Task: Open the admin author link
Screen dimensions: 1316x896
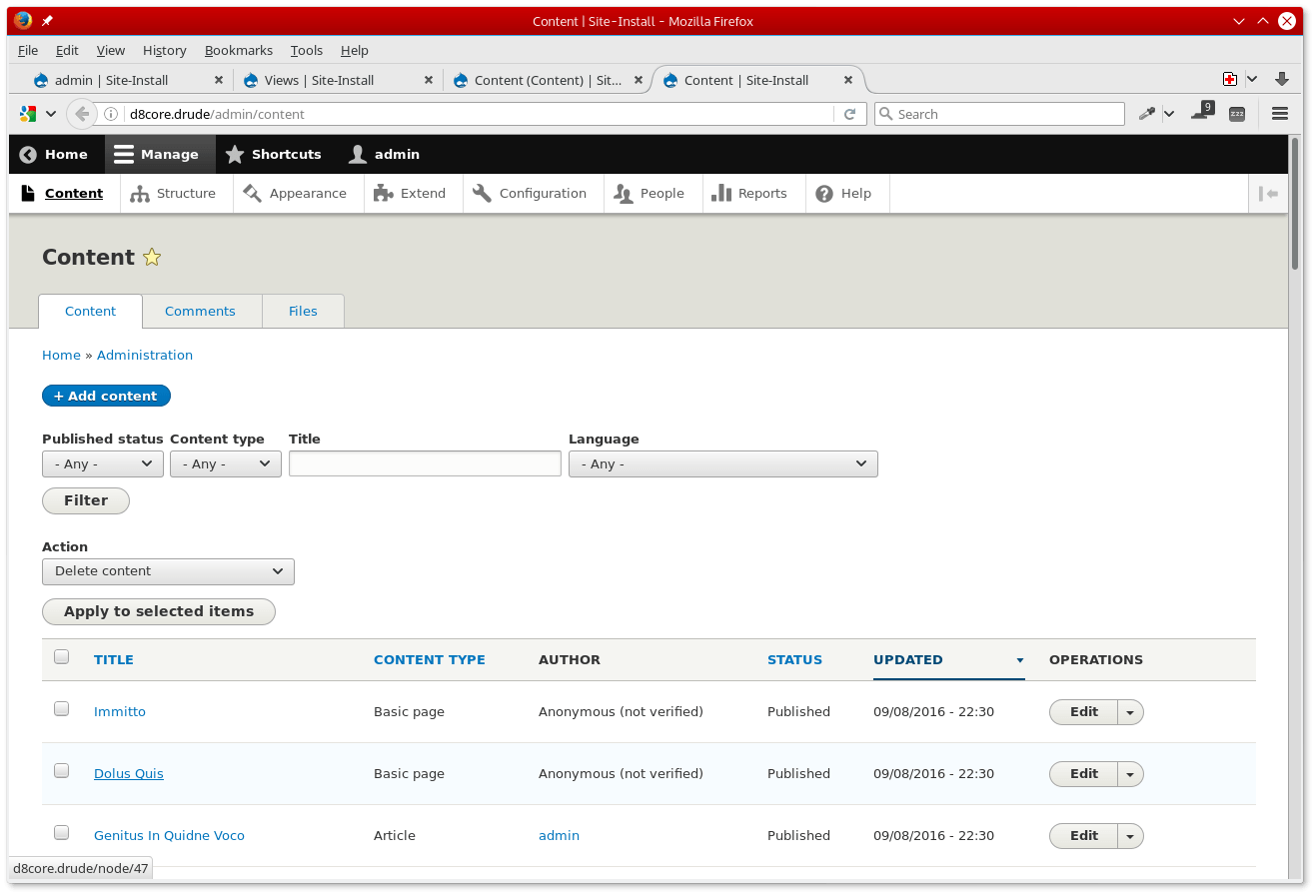Action: (559, 836)
